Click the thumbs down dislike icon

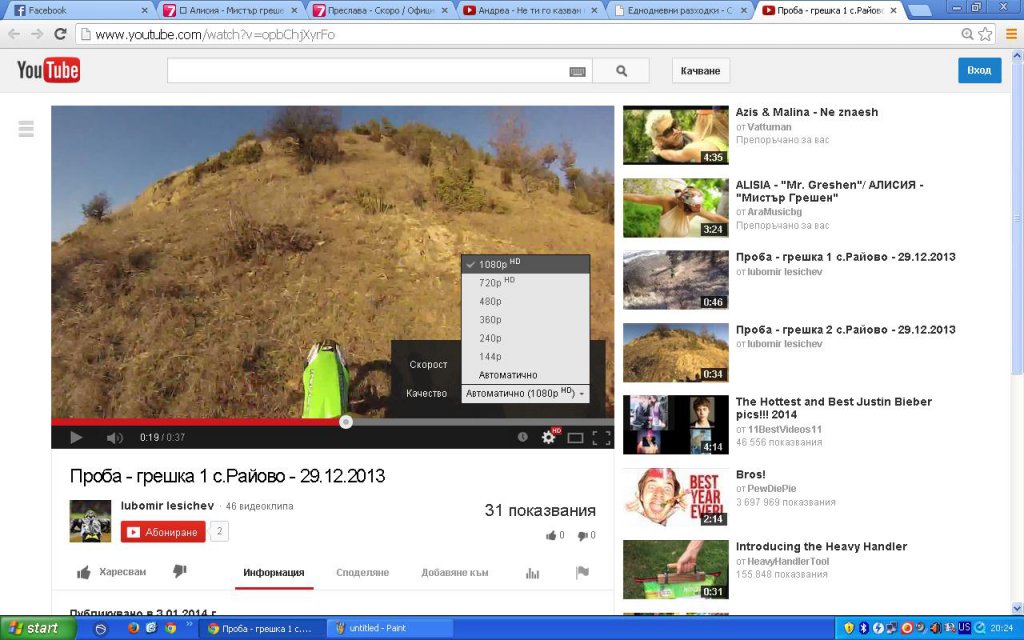180,571
